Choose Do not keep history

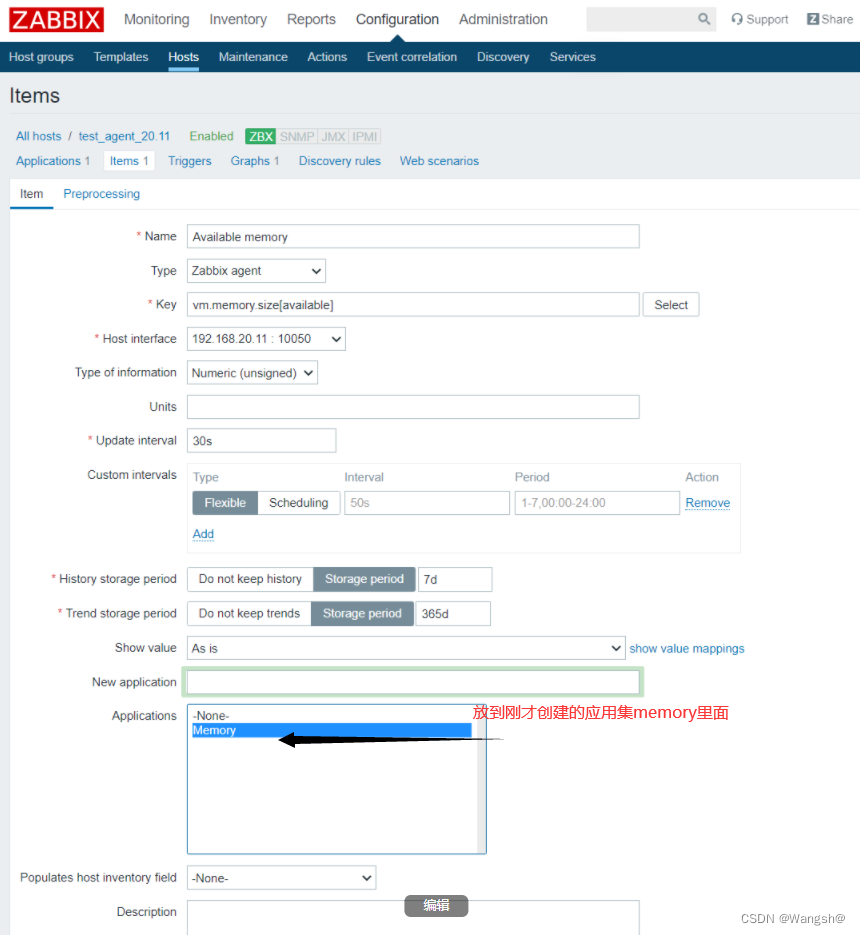250,579
